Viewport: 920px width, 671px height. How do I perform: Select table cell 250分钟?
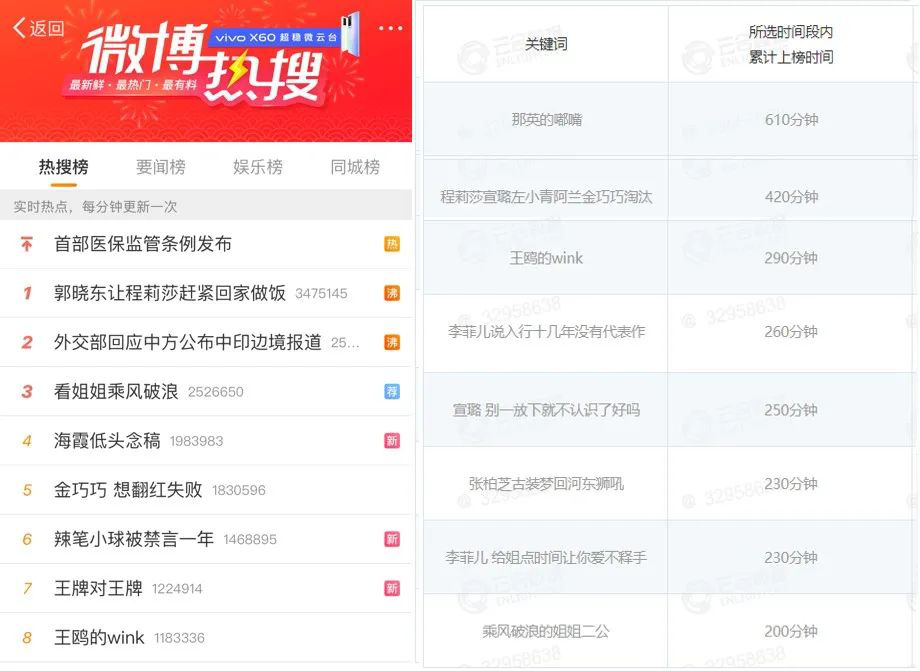pyautogui.click(x=791, y=410)
